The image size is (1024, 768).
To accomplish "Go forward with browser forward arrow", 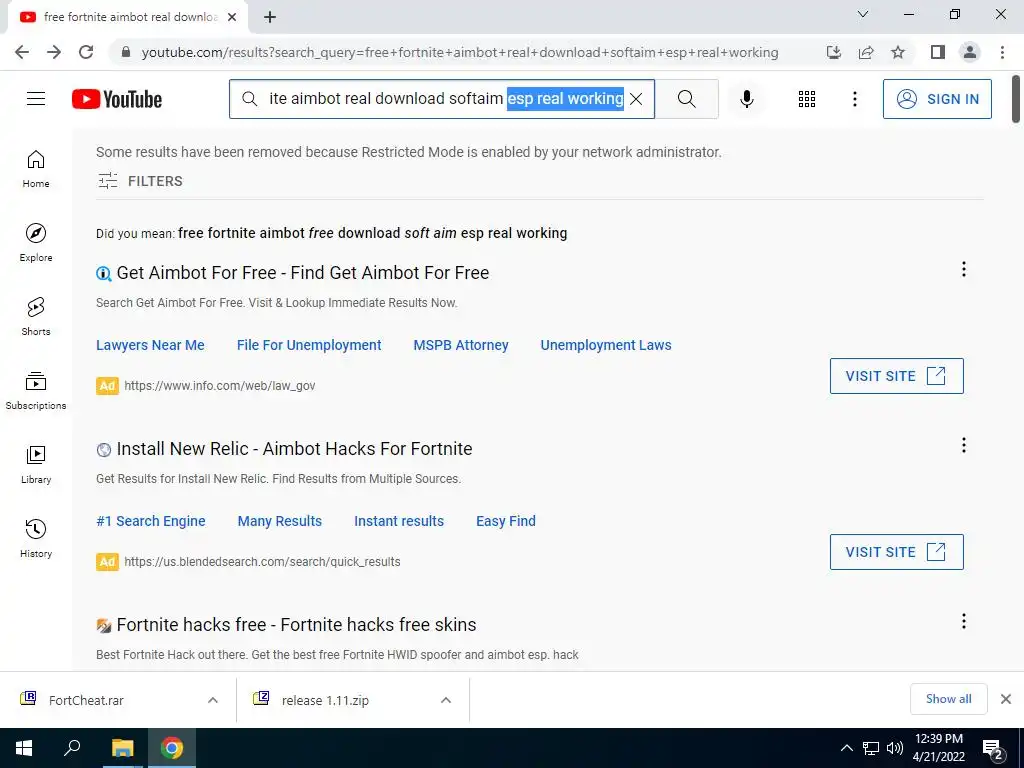I will [x=54, y=52].
